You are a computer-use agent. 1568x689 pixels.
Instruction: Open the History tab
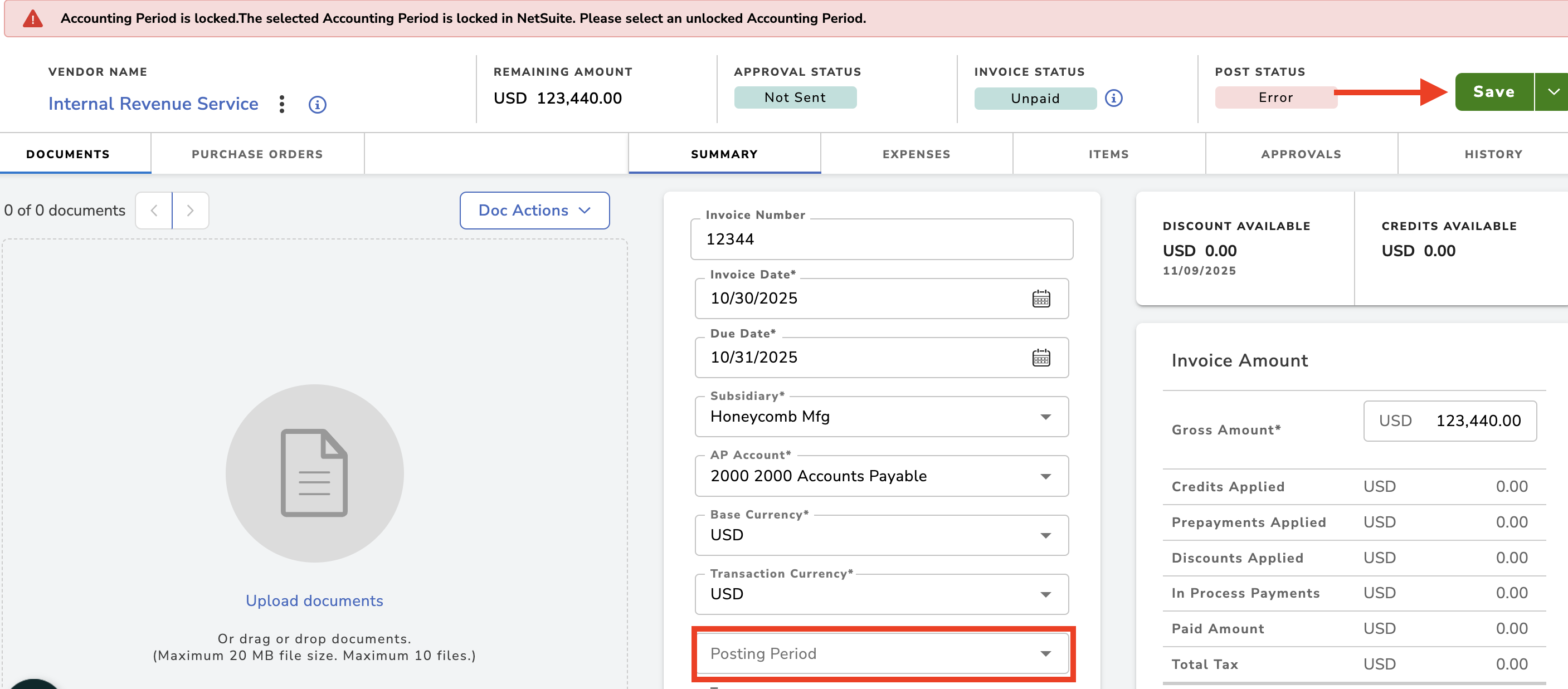[1493, 154]
